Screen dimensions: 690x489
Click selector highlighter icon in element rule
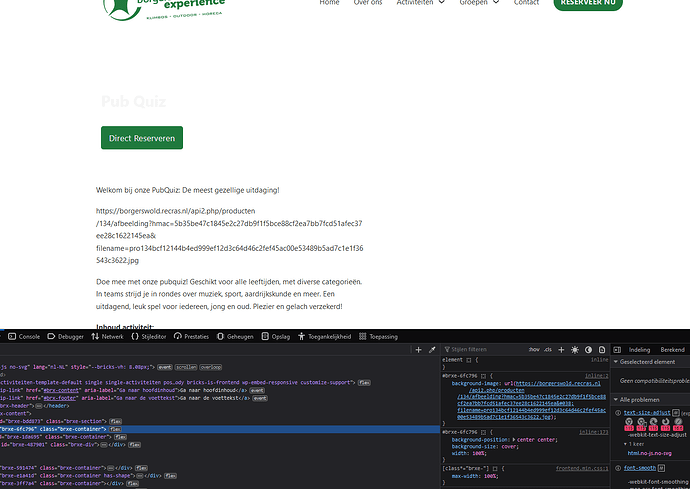coord(469,360)
